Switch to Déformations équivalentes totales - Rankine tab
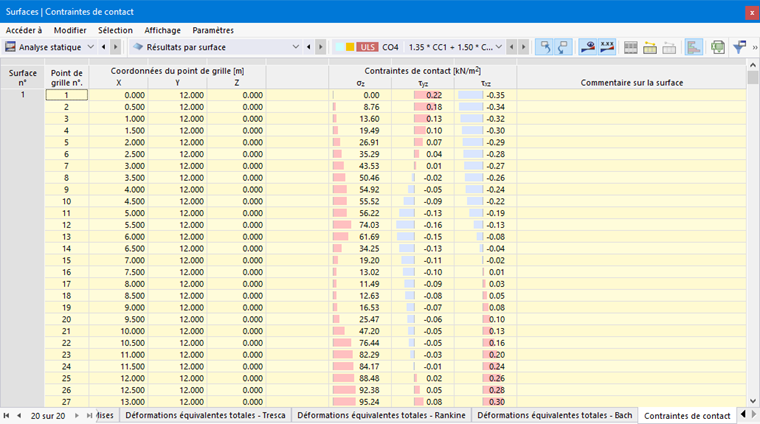This screenshot has height=424, width=760. click(381, 415)
